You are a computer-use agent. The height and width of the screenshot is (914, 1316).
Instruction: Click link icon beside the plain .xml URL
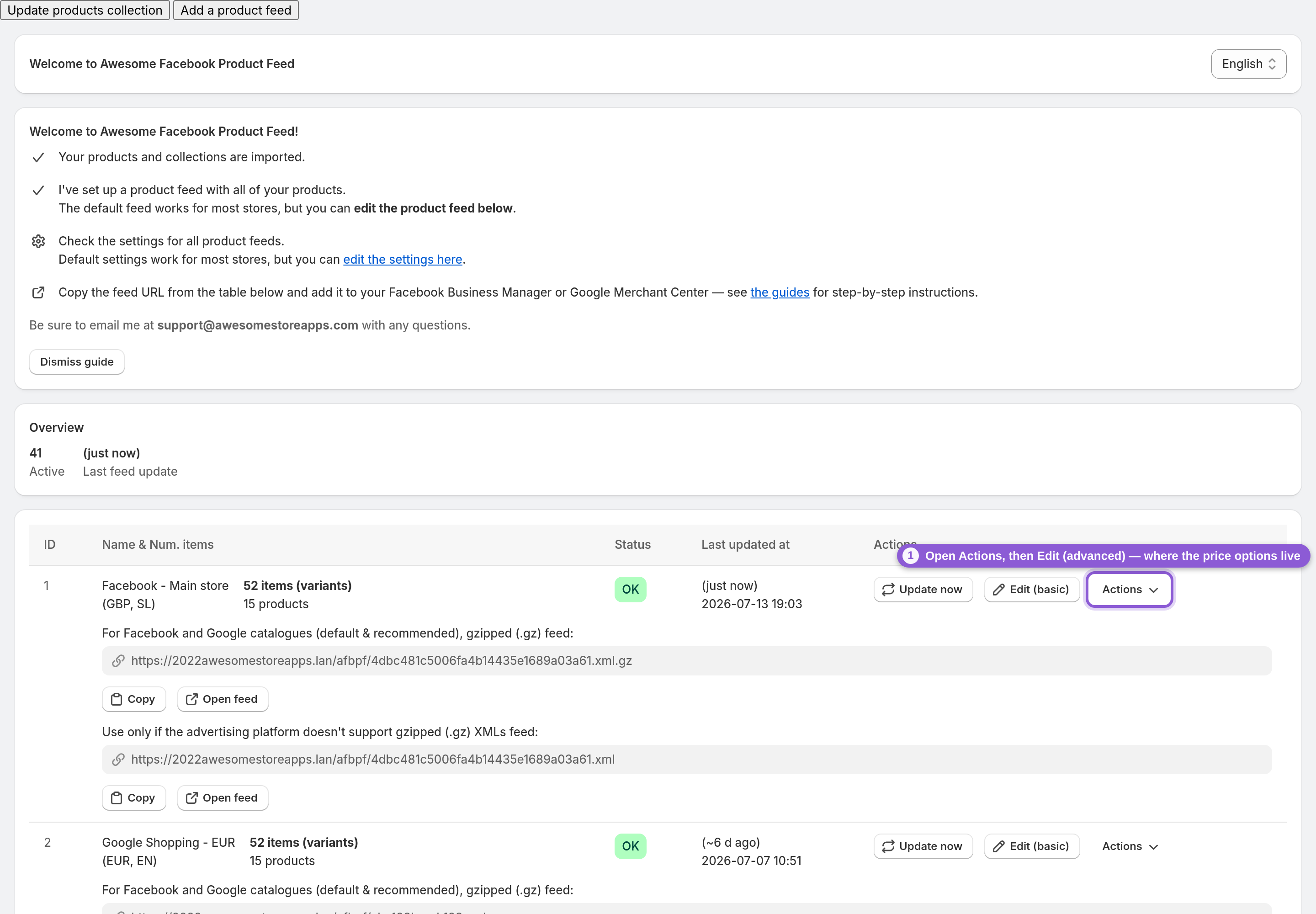click(x=118, y=760)
